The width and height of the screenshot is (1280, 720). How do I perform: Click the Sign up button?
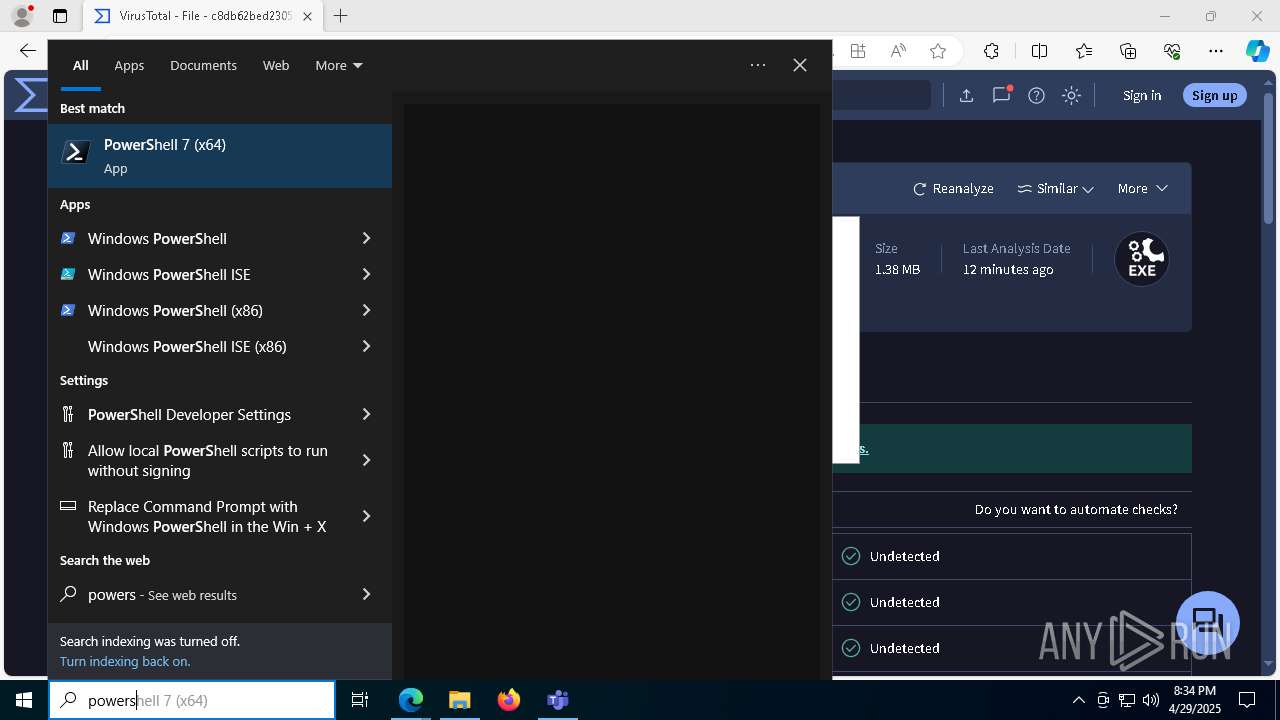tap(1215, 95)
